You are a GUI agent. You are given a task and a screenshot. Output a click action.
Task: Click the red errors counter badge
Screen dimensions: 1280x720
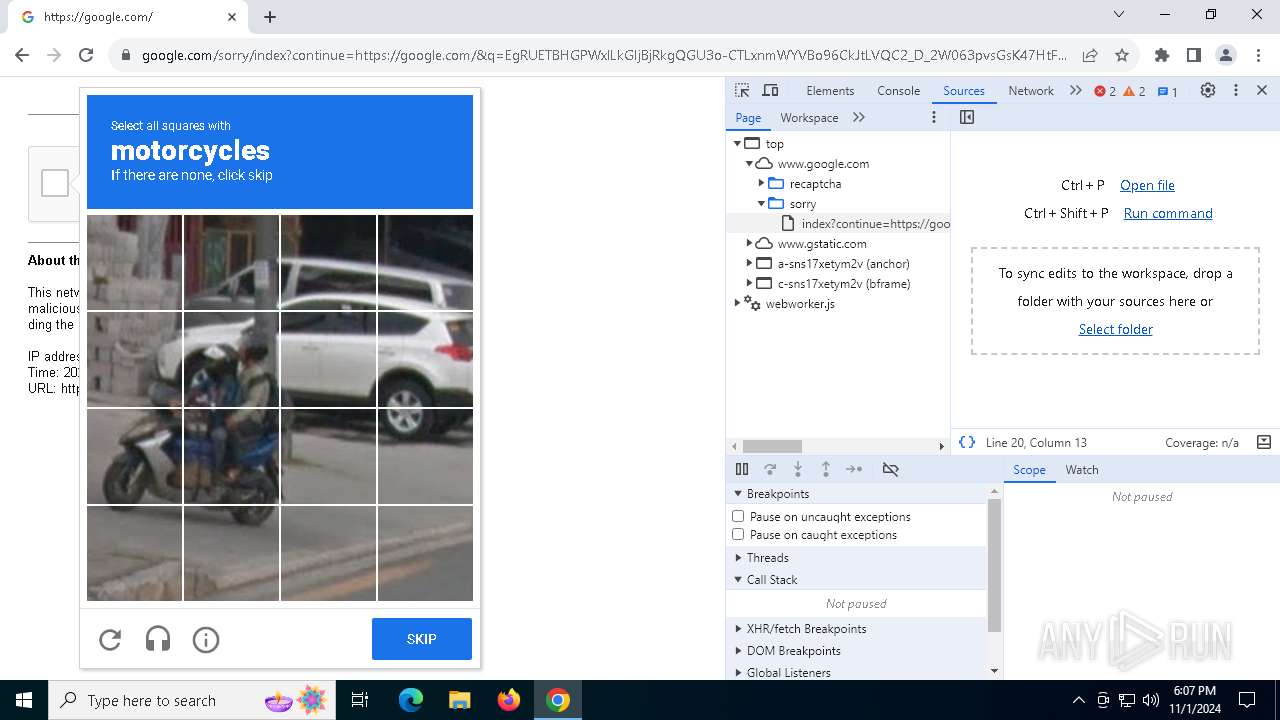(x=1105, y=91)
